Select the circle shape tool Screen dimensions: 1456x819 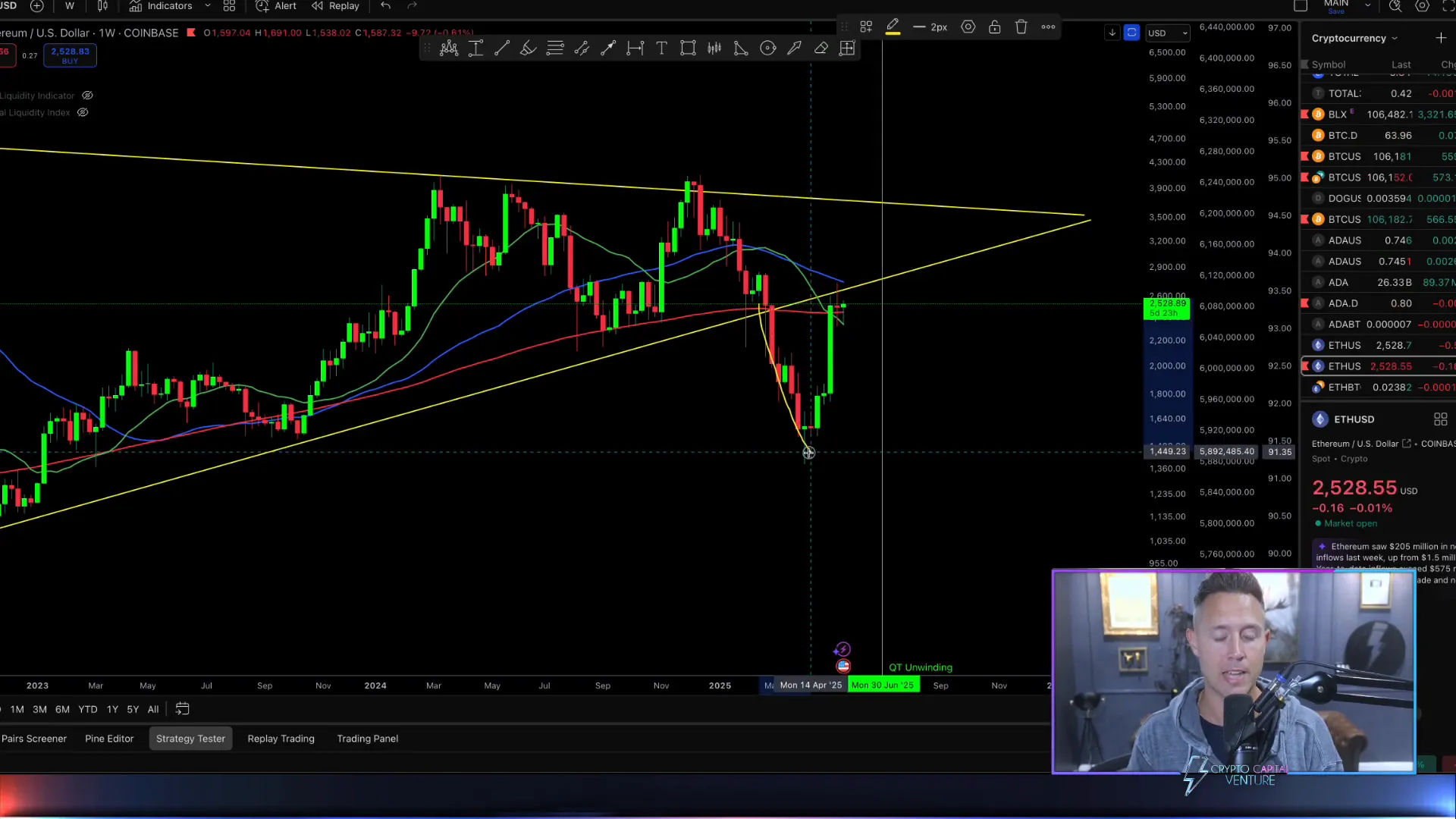click(x=768, y=49)
